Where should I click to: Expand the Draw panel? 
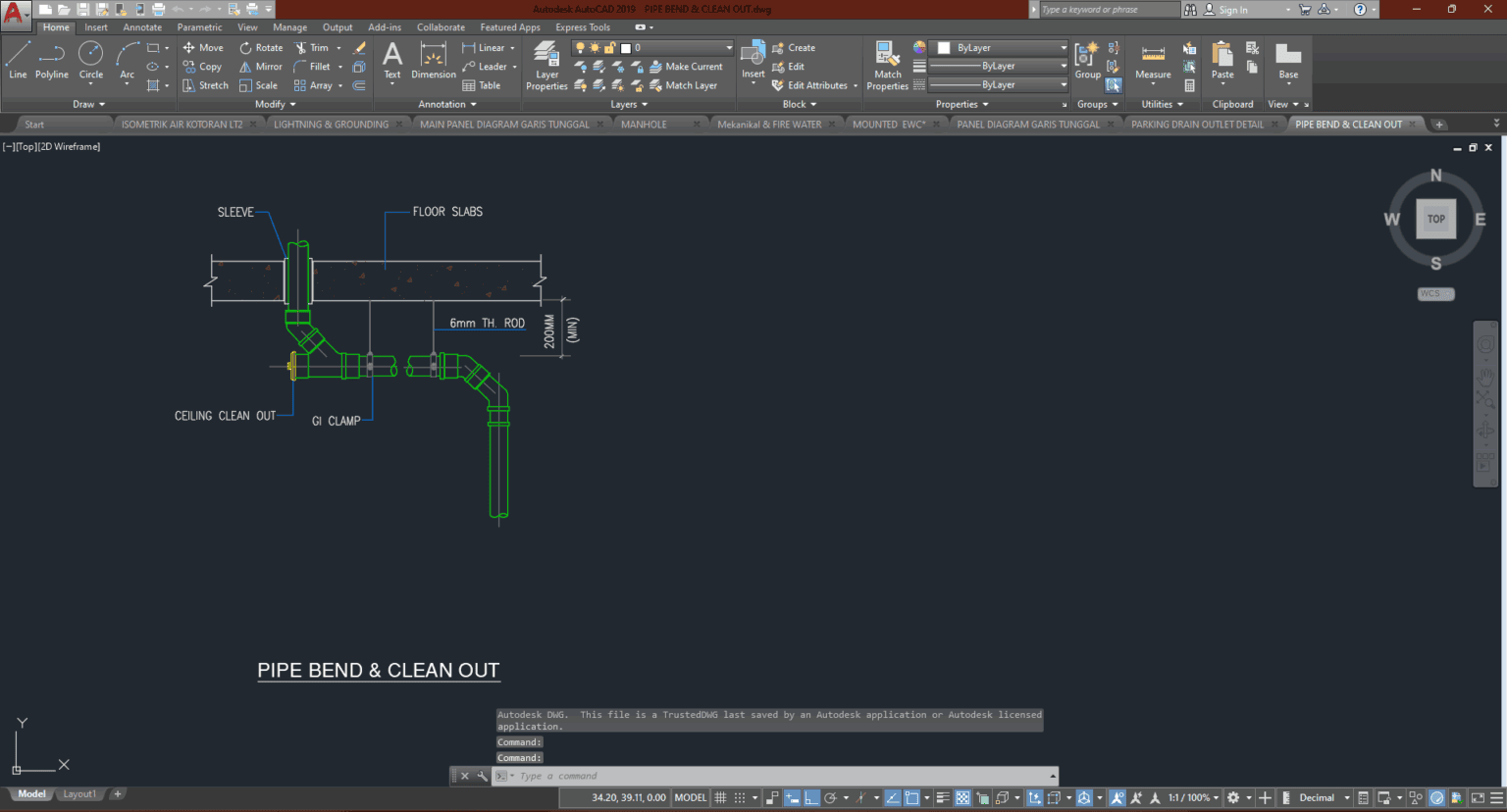pyautogui.click(x=87, y=104)
